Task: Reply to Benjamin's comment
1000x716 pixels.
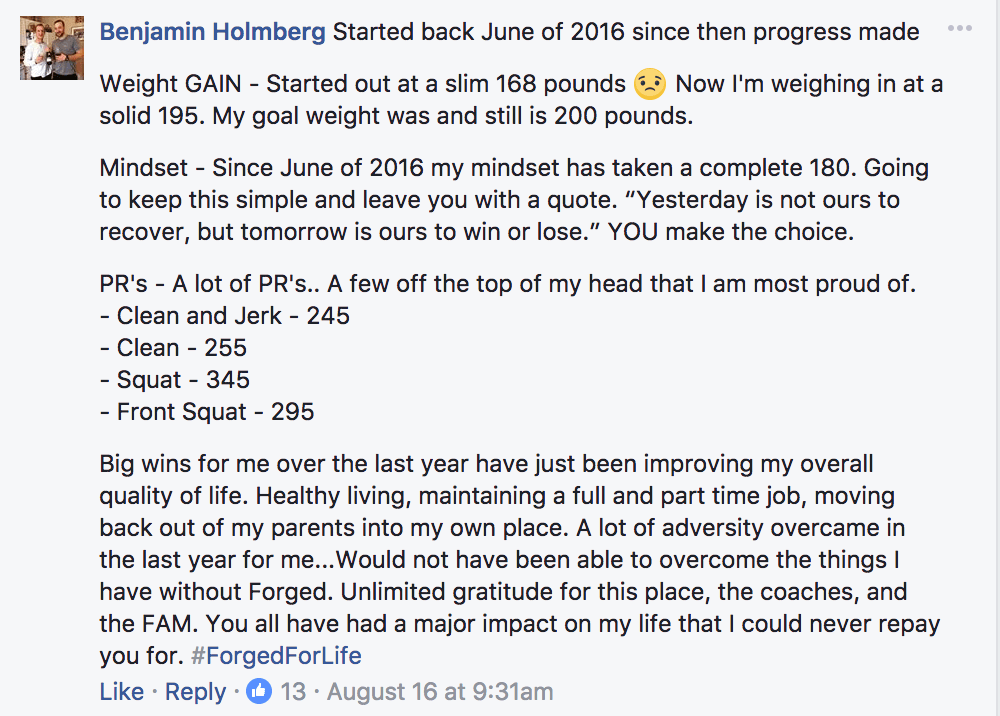Action: tap(195, 691)
